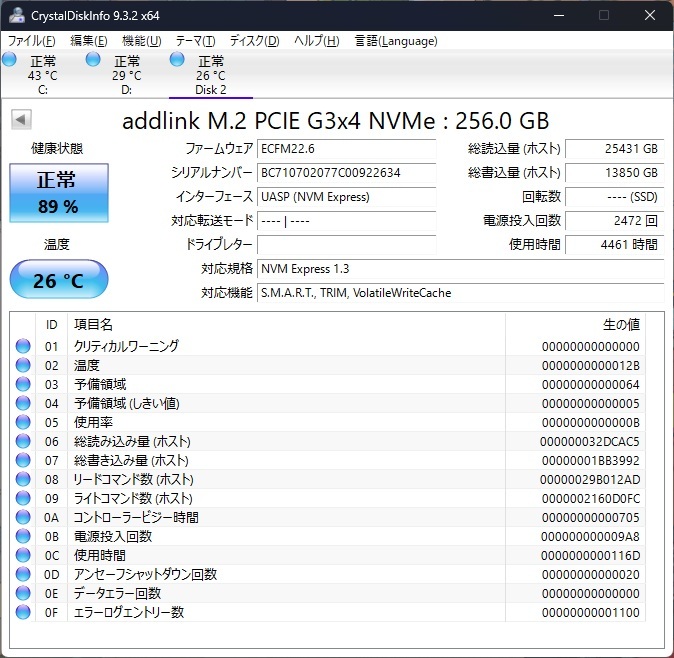674x658 pixels.
Task: Select the エラーログエントリー数 attribute name
Action: [129, 612]
